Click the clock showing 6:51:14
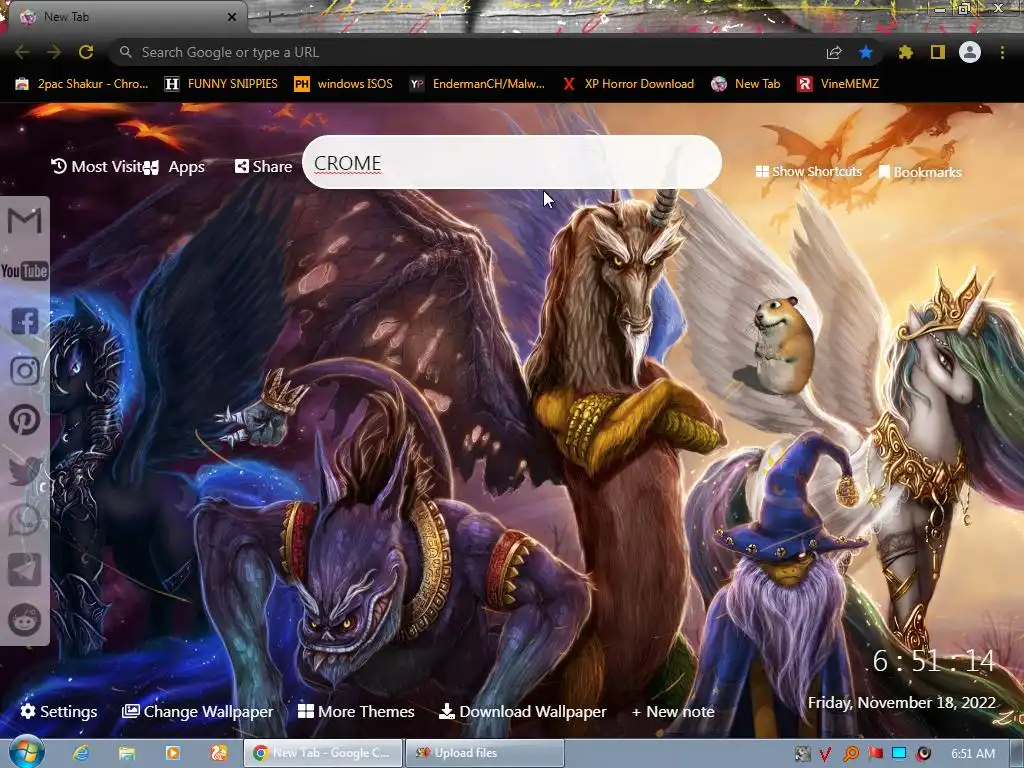The height and width of the screenshot is (768, 1024). click(x=934, y=662)
